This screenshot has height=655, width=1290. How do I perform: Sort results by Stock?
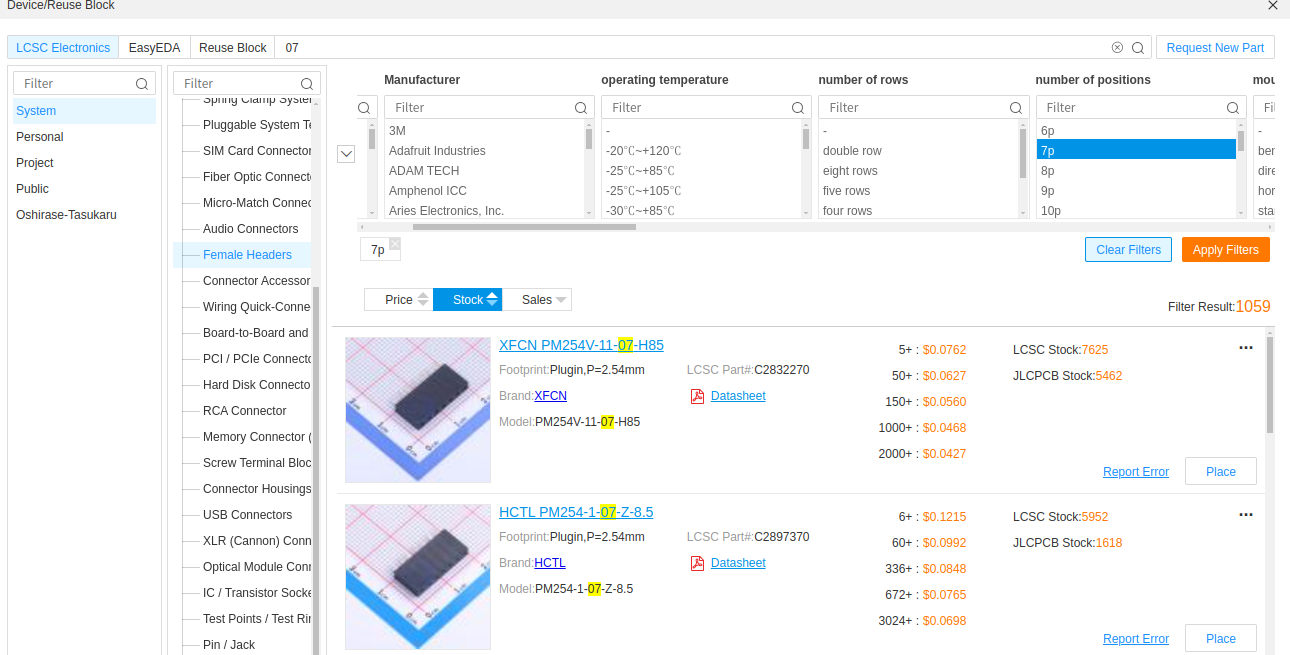pyautogui.click(x=468, y=300)
